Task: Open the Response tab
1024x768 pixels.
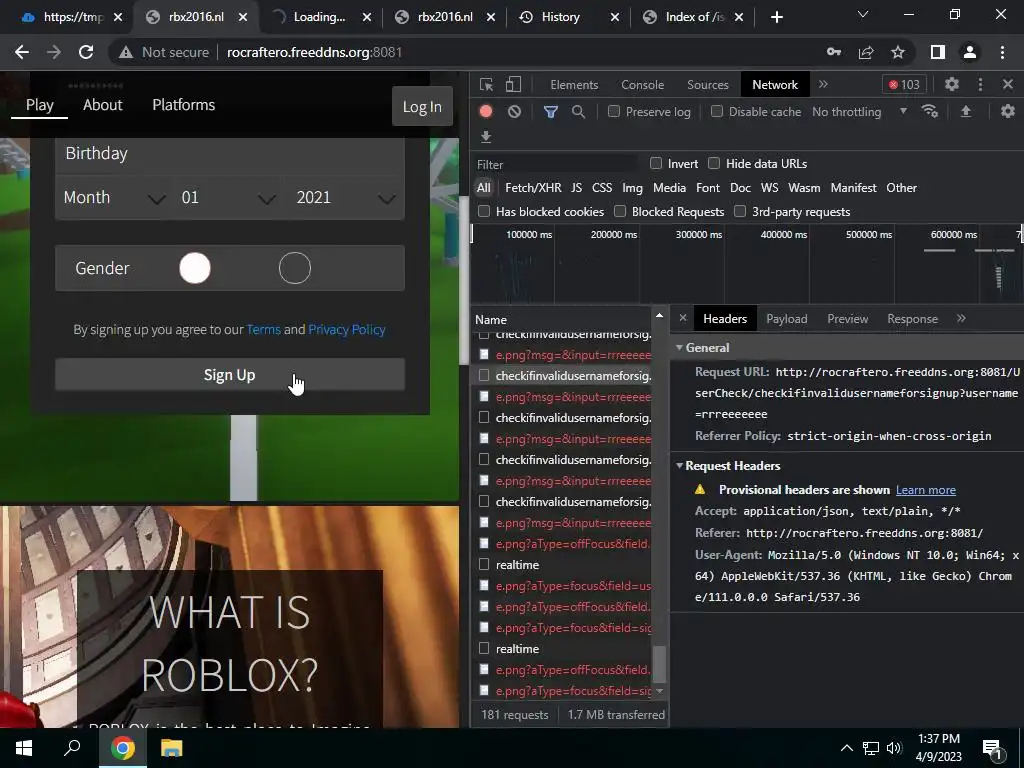Action: [912, 318]
